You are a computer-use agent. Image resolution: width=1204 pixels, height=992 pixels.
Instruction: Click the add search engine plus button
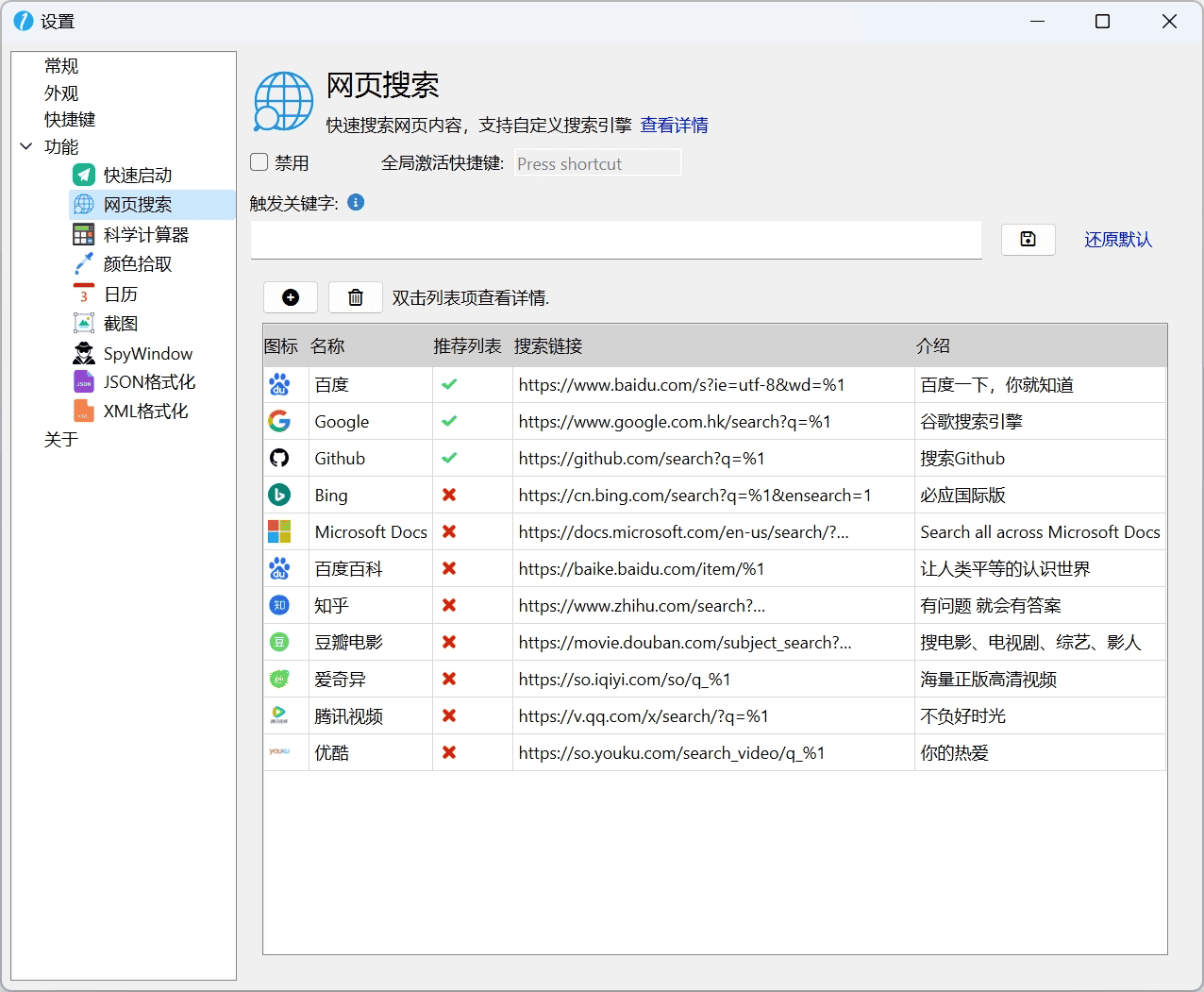291,297
